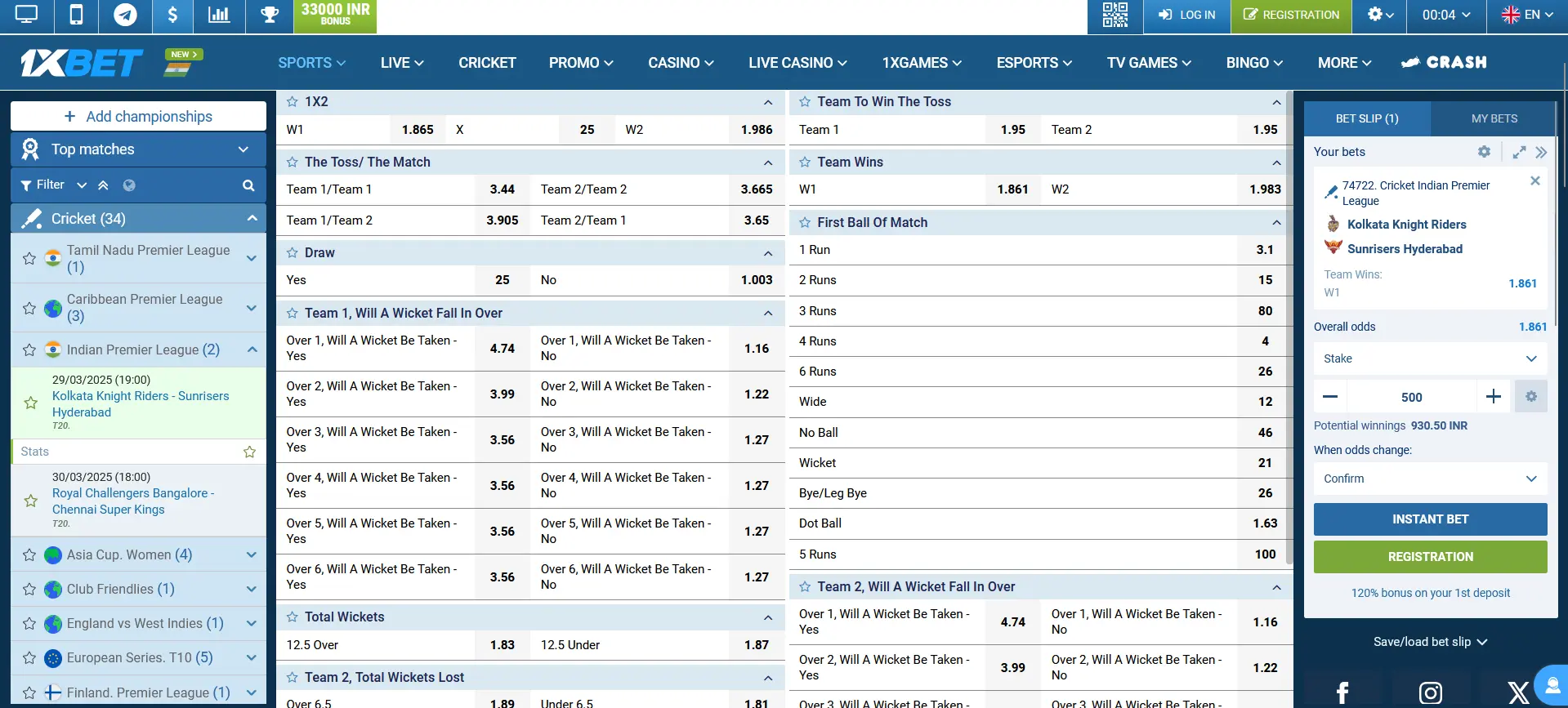The image size is (1568, 708).
Task: Open the LIVE menu
Action: tap(402, 63)
